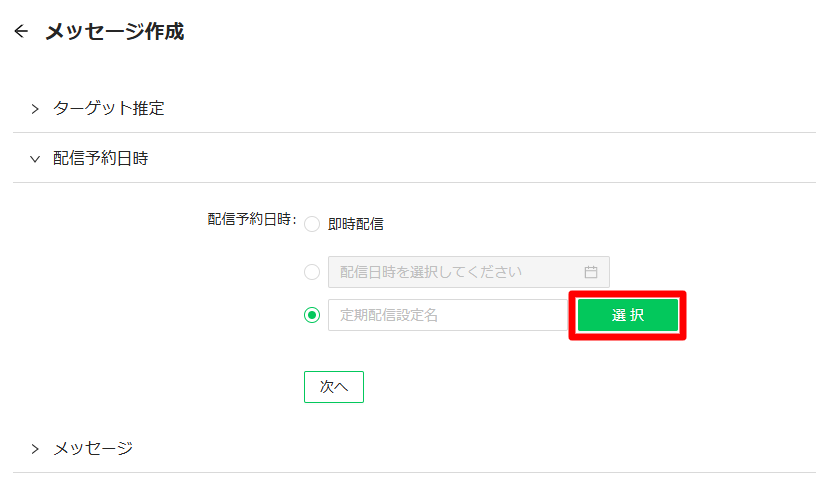Expand the メッセージ section title

click(93, 448)
